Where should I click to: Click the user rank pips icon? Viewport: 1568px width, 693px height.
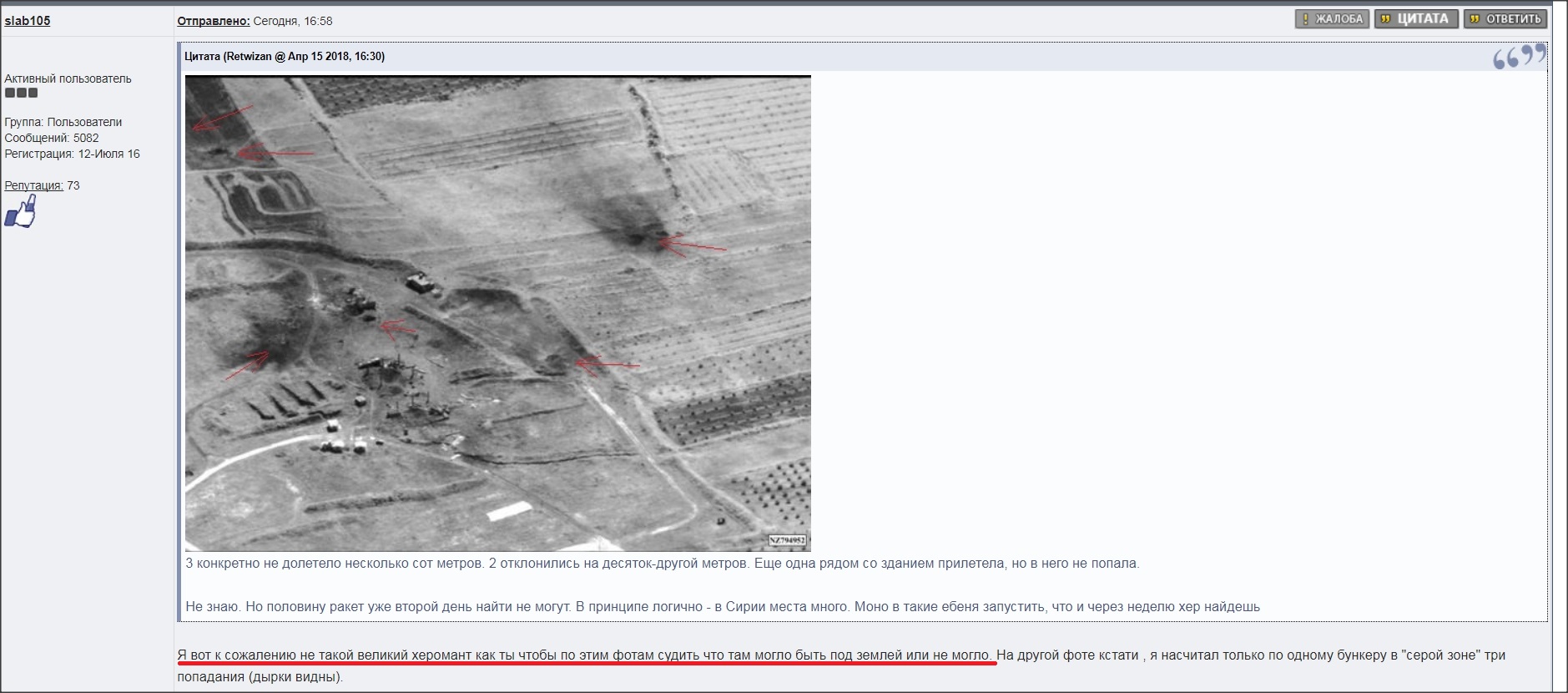(x=21, y=94)
